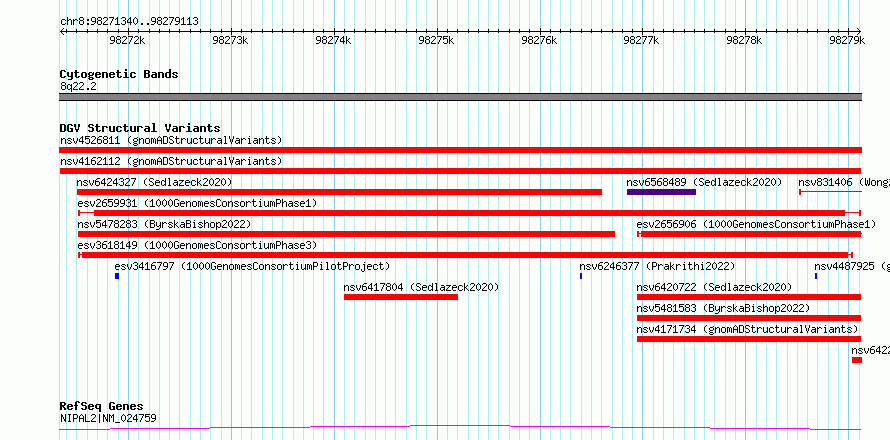Select the blue nsv4487925 marker

(816, 276)
